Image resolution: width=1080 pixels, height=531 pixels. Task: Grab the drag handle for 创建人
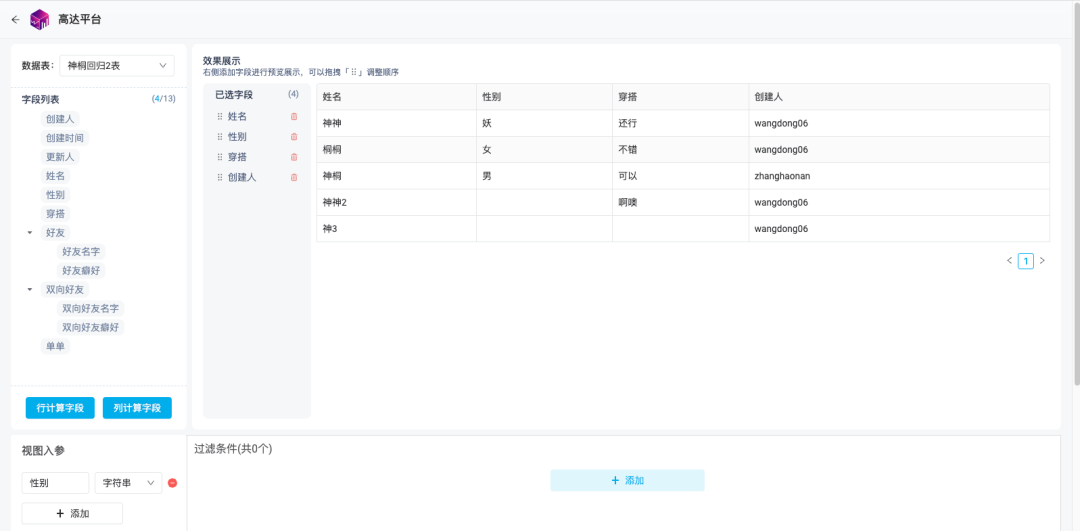pyautogui.click(x=220, y=177)
